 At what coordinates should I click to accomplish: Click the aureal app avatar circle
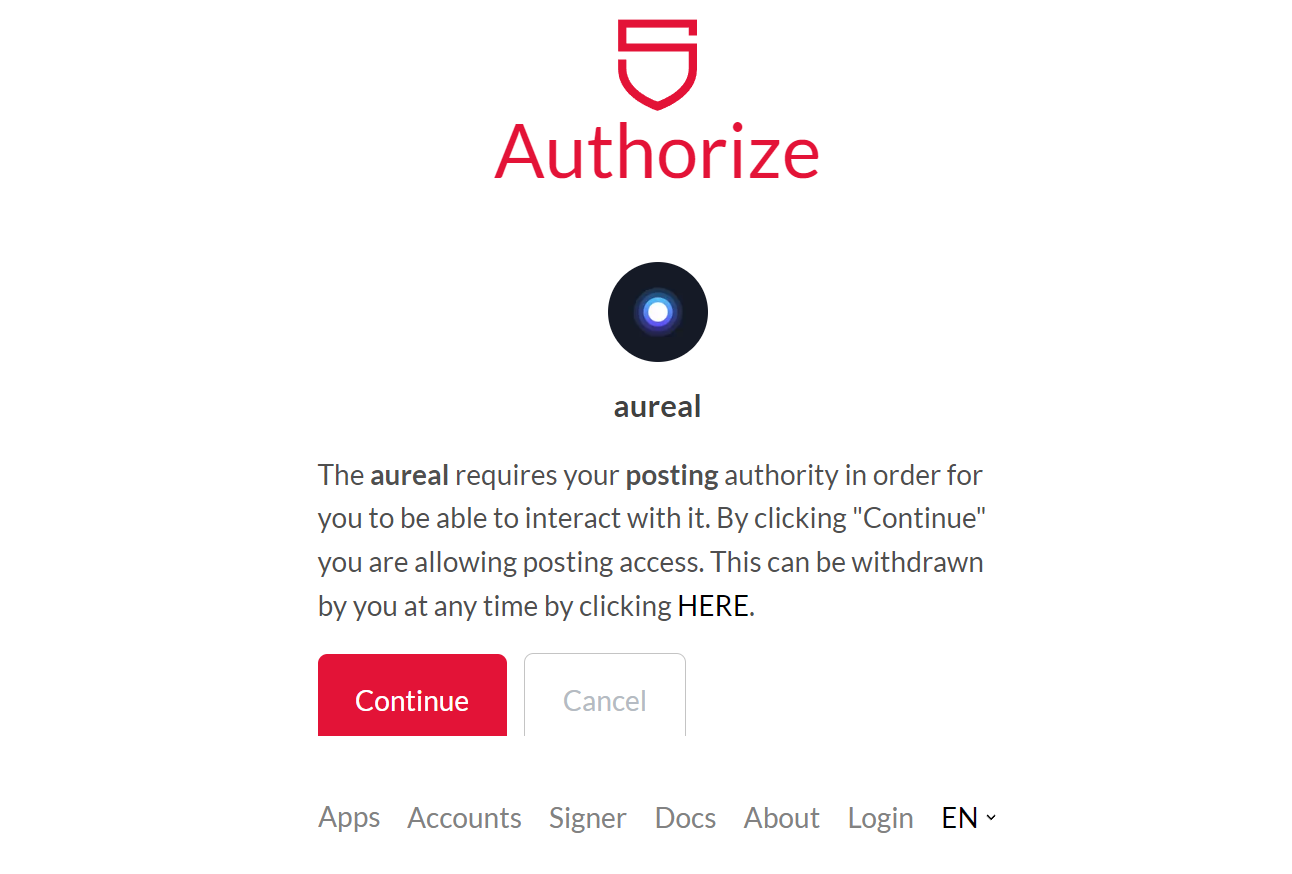658,312
